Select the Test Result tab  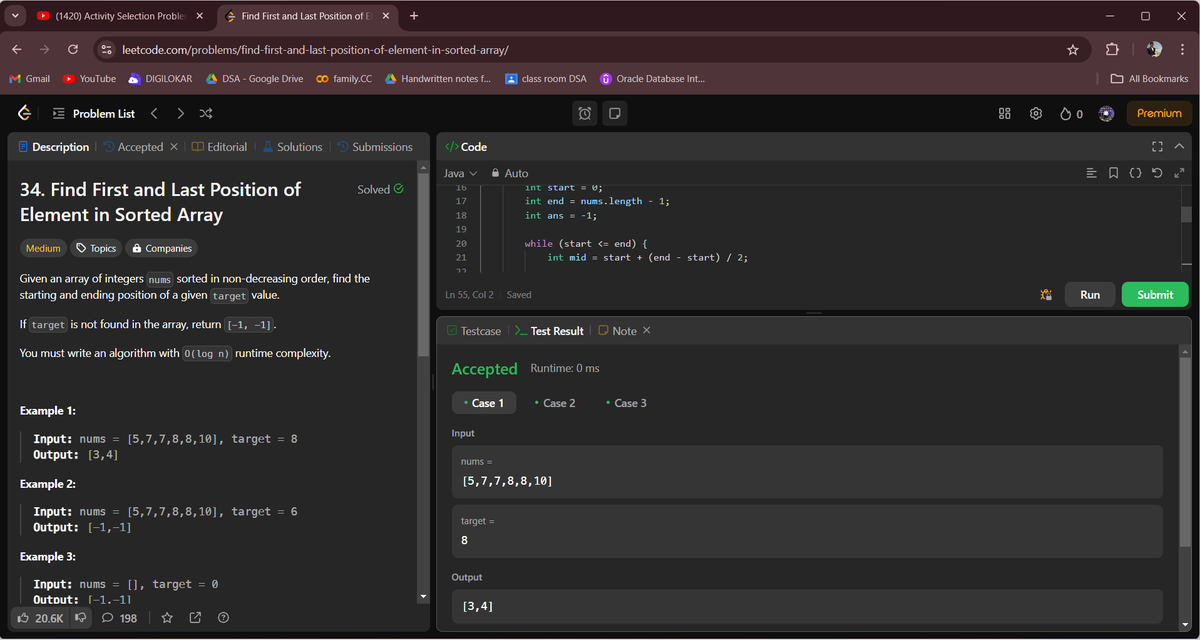click(x=549, y=331)
